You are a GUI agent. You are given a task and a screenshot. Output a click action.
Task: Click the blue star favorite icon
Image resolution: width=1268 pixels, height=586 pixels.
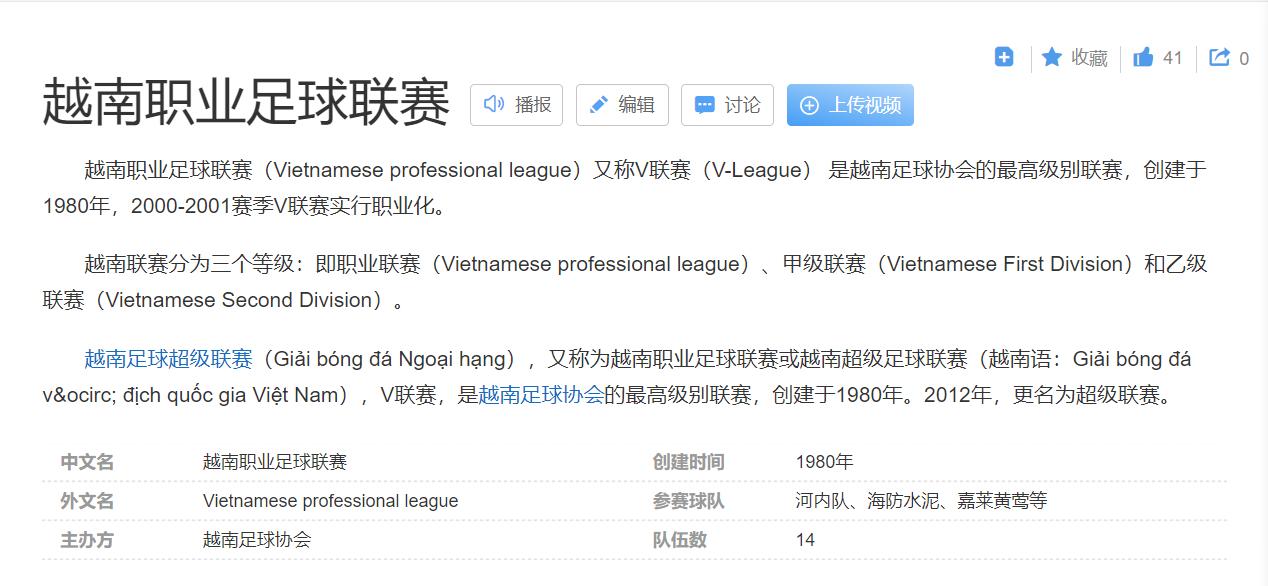tap(1051, 57)
